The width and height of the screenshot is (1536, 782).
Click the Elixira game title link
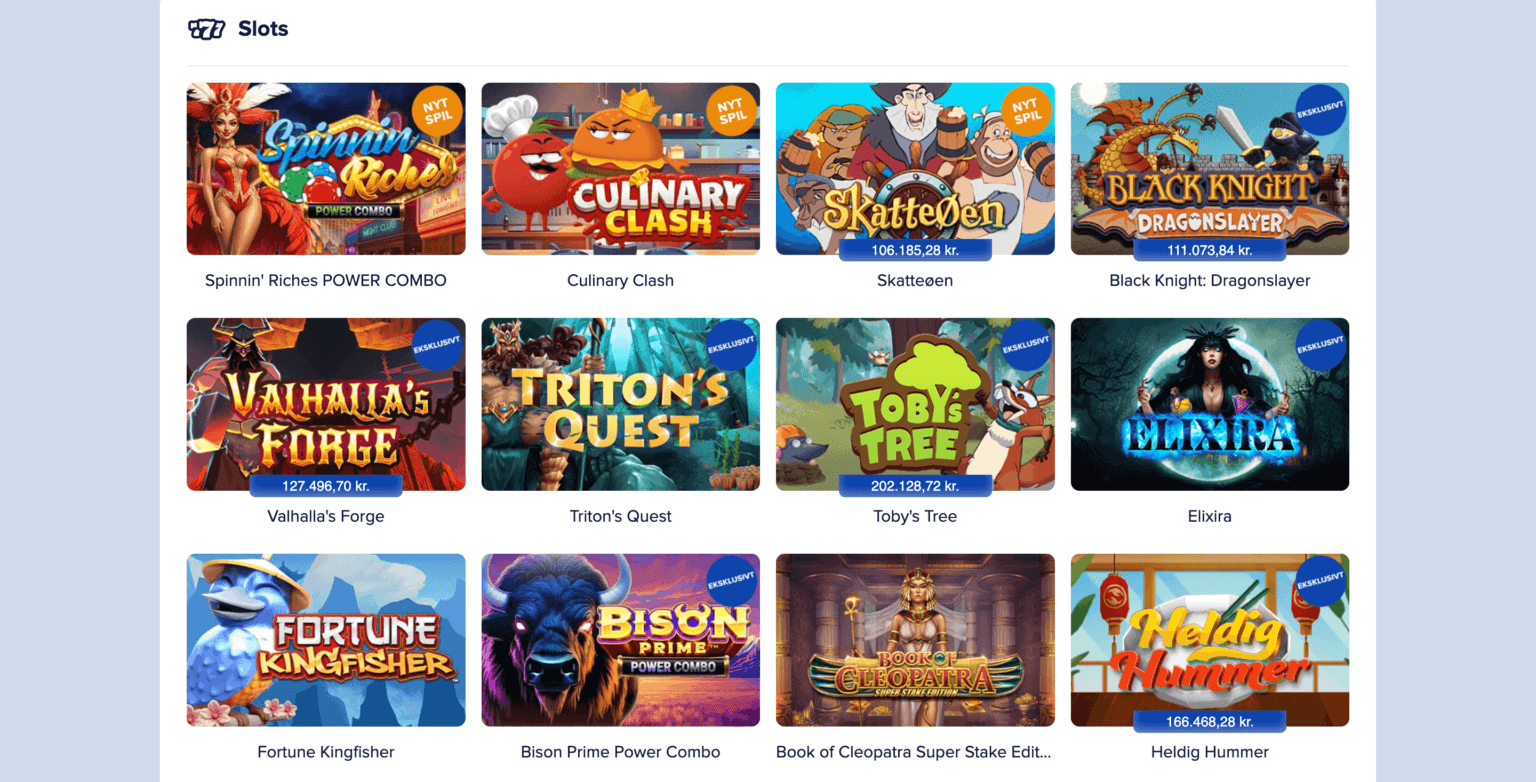tap(1210, 517)
